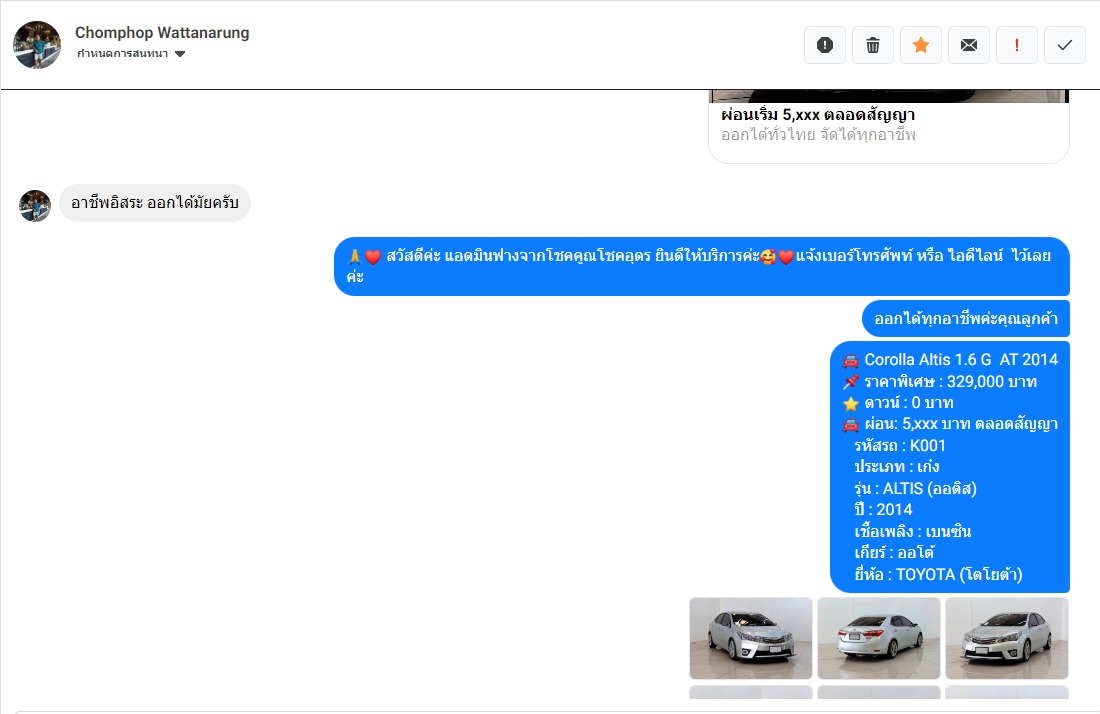Click ดาวน์ : 0 บาท line
The width and height of the screenshot is (1100, 714).
(898, 403)
